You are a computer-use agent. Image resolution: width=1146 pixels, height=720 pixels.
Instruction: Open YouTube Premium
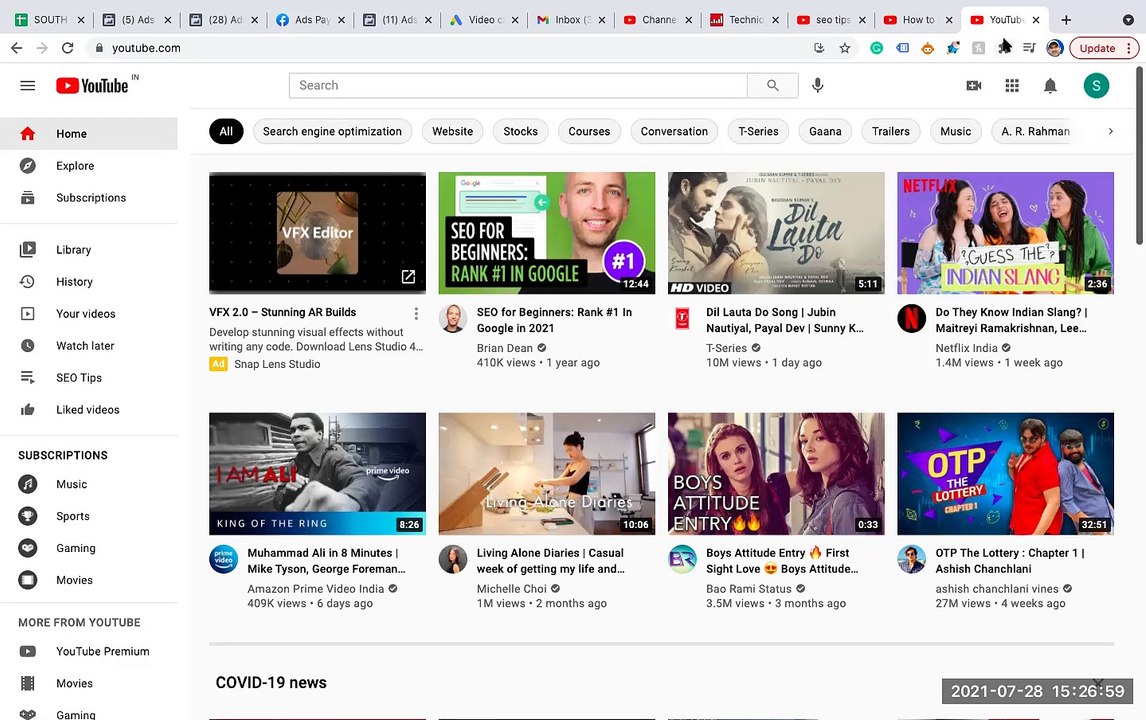88,651
